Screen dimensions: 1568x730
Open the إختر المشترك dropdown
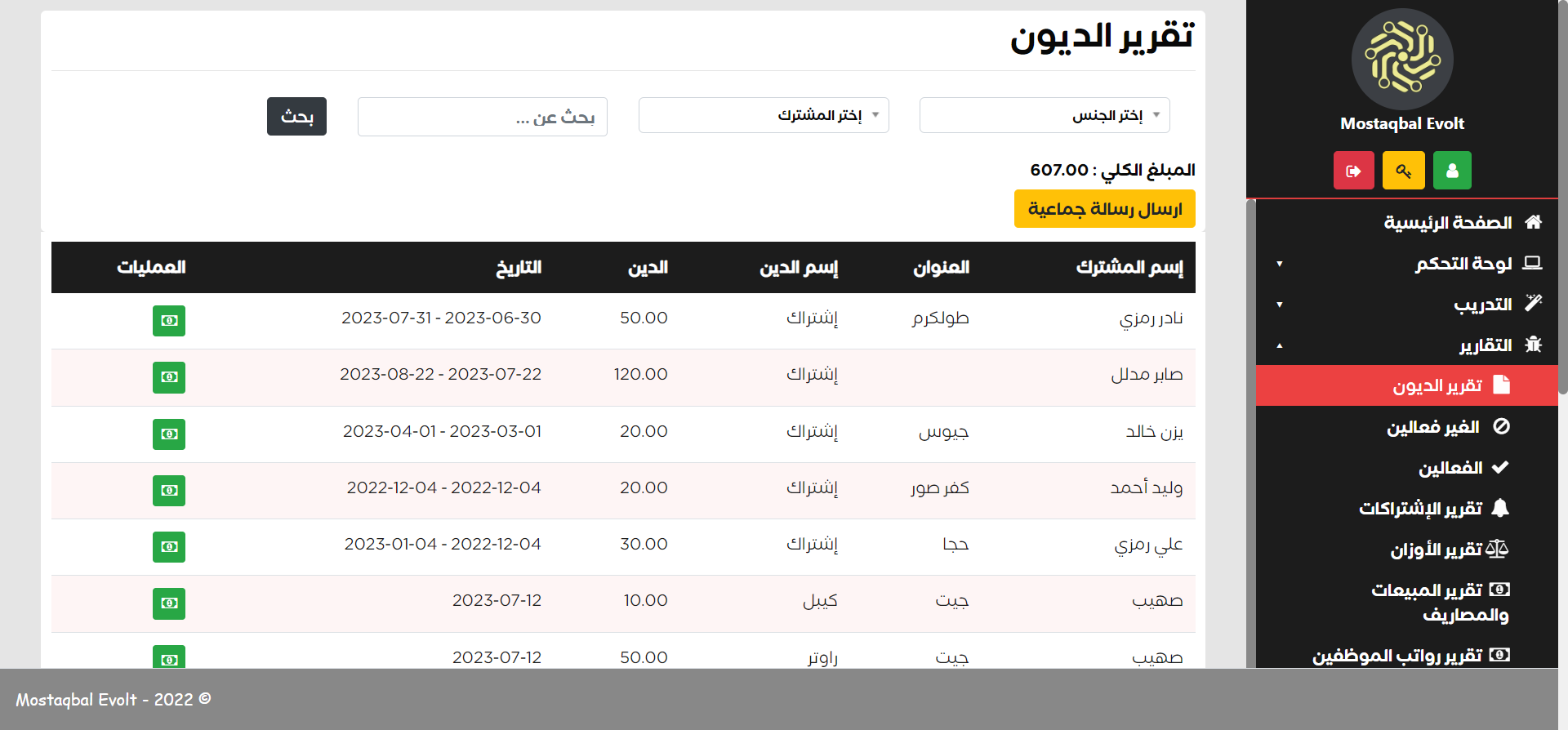763,115
